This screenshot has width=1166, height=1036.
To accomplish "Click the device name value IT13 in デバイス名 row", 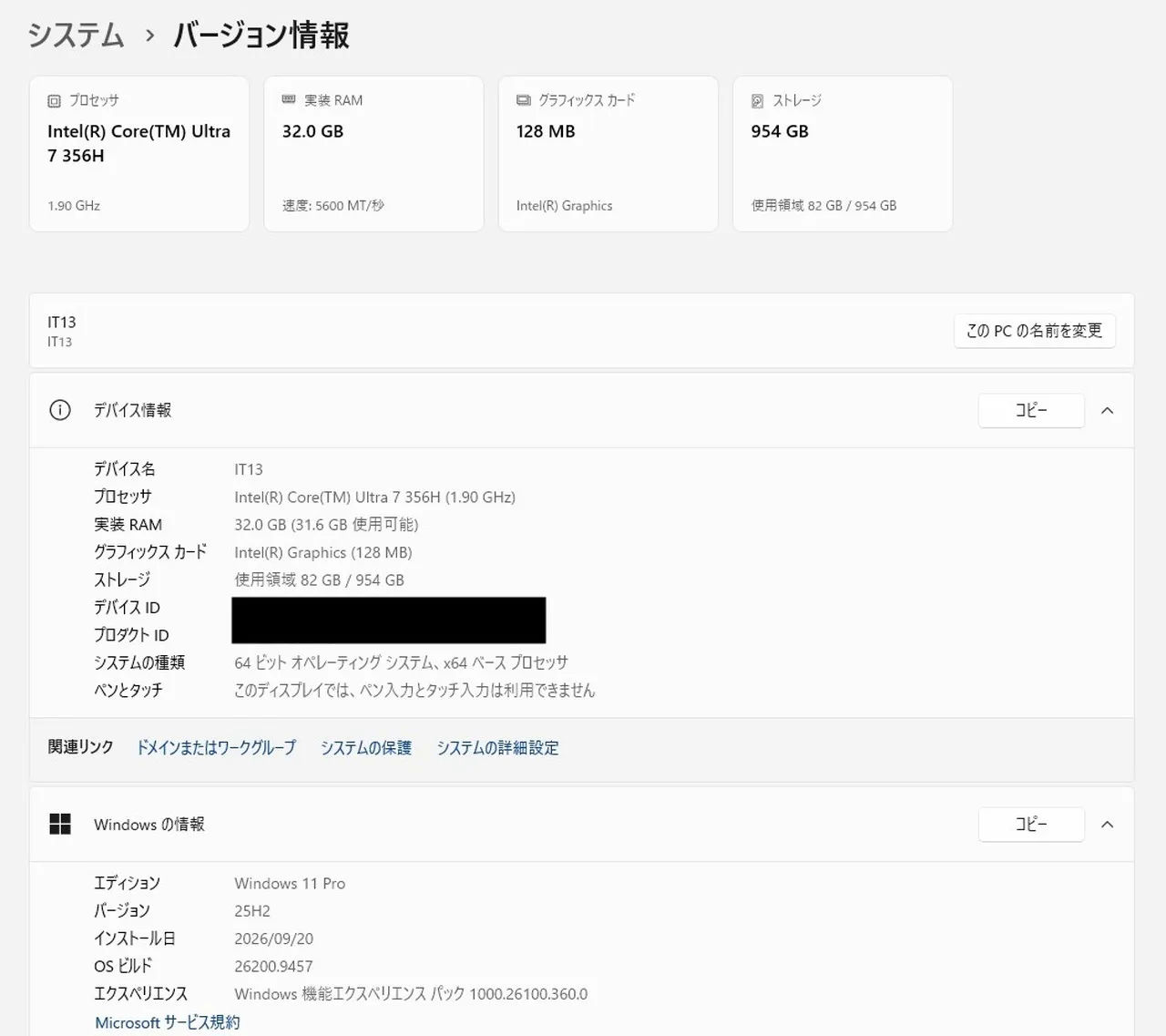I will pyautogui.click(x=249, y=469).
